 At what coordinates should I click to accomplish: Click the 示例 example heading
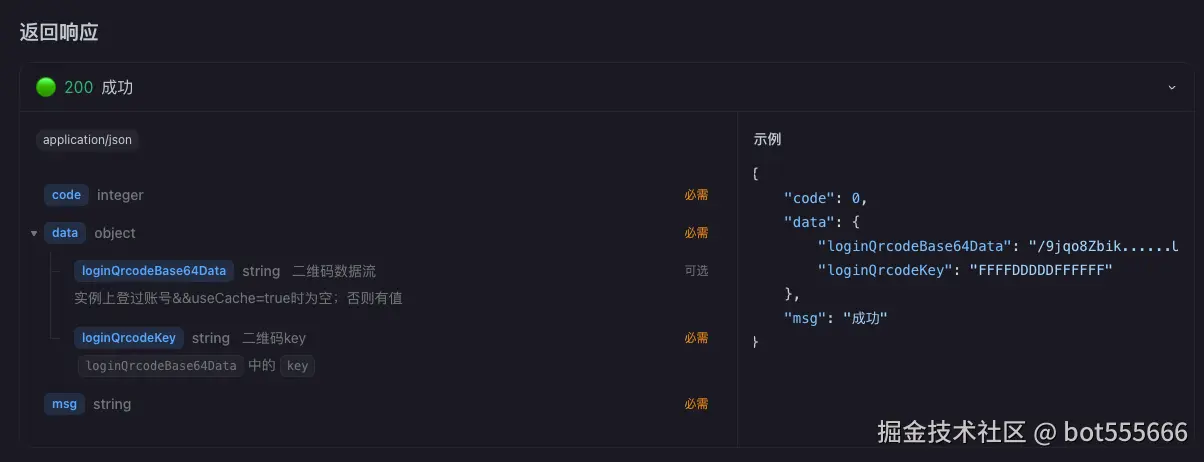pos(767,140)
